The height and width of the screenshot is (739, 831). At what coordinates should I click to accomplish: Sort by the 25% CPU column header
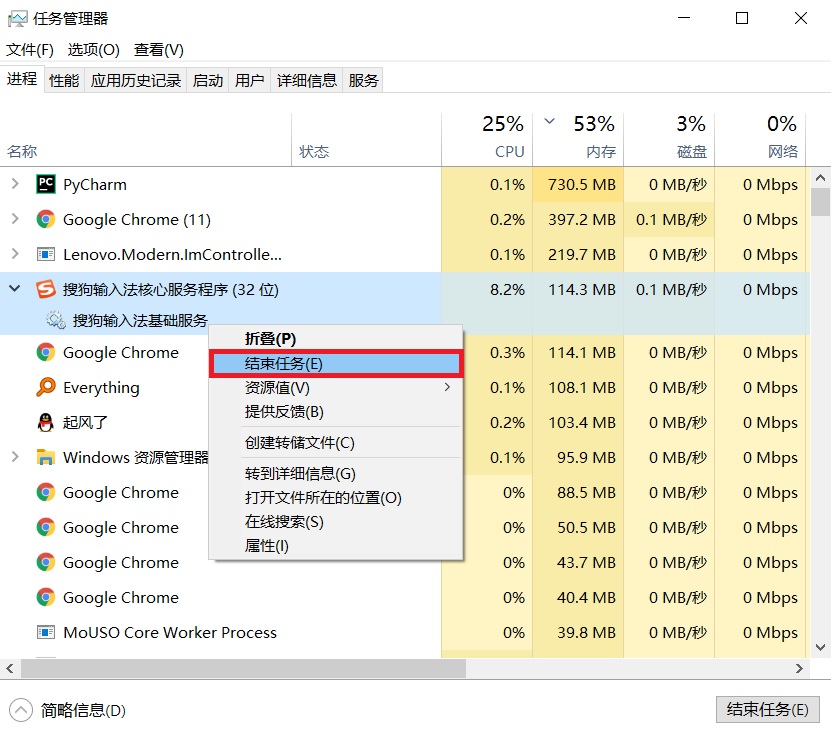point(487,140)
